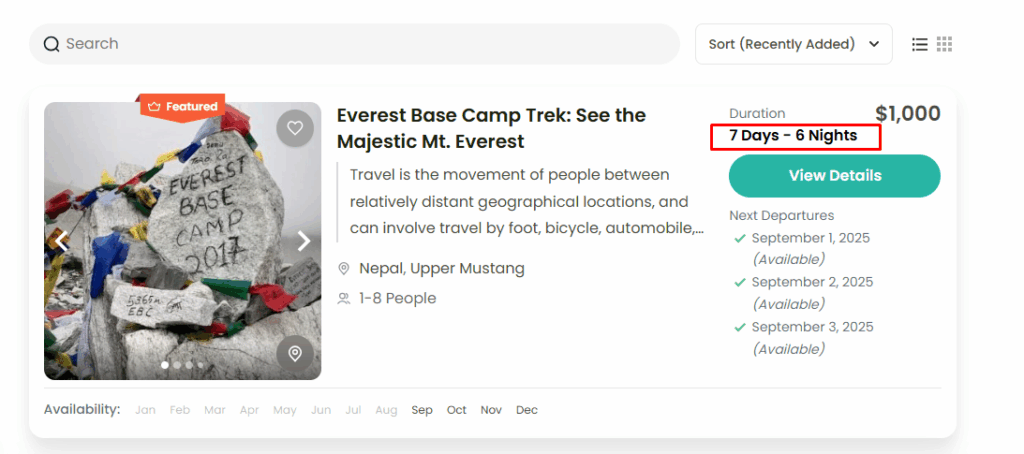Viewport: 1024px width, 454px height.
Task: Choose September 3, 2025 departure
Action: (x=812, y=327)
